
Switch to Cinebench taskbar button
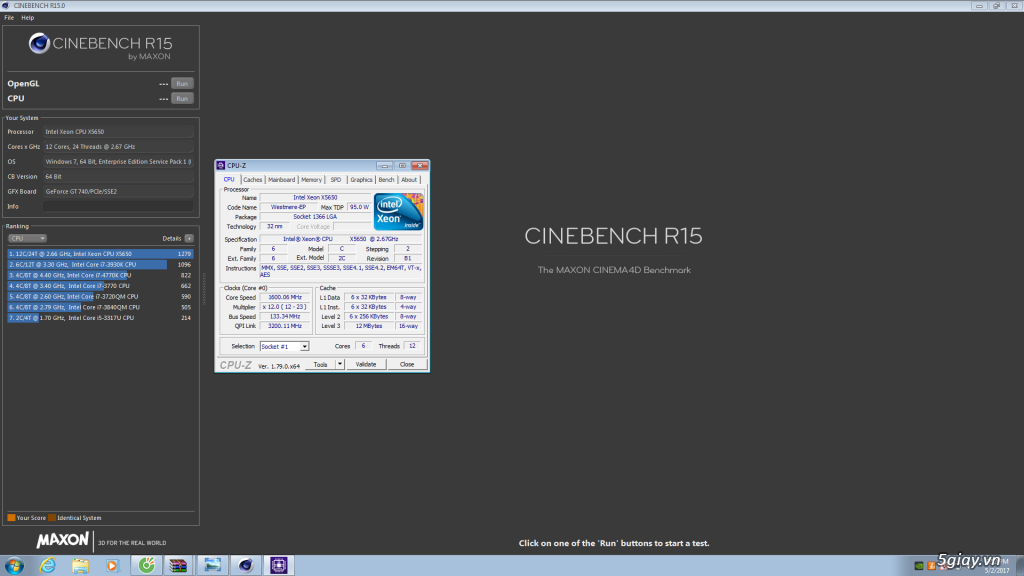[246, 565]
